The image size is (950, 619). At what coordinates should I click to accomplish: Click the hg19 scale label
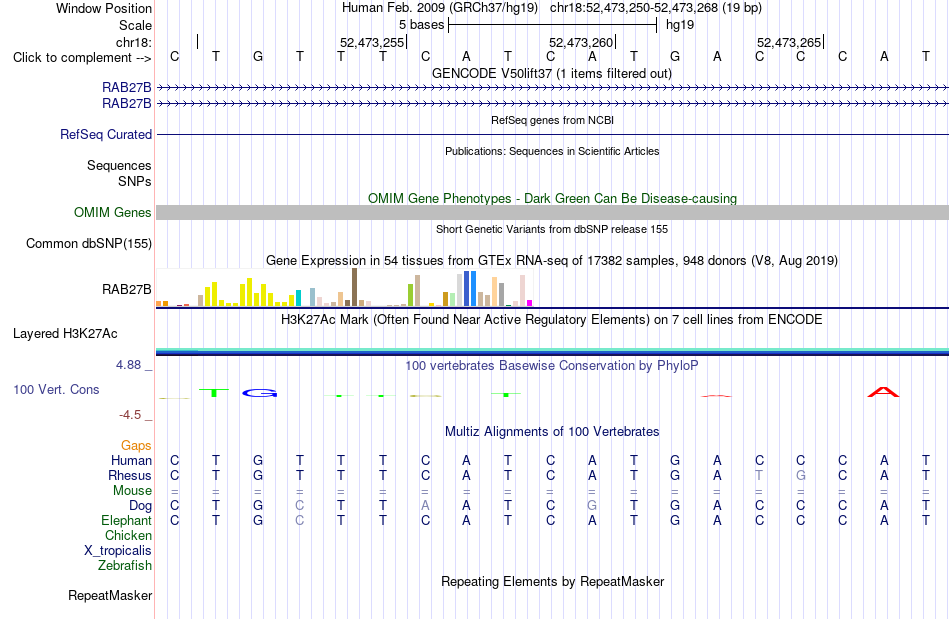680,25
